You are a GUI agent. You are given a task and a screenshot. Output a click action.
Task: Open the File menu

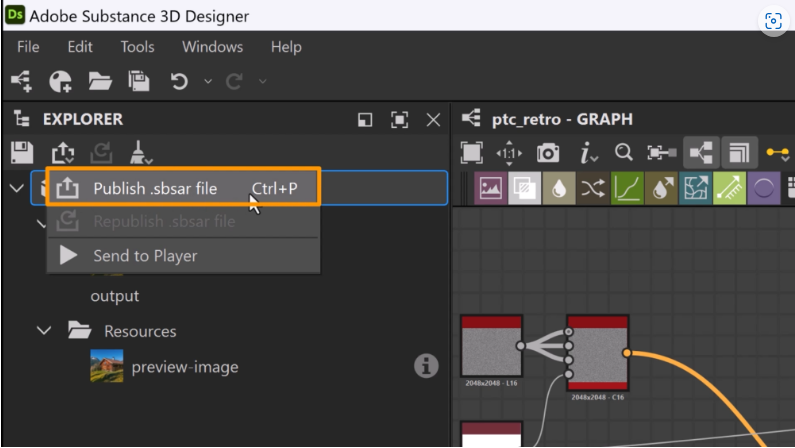(x=28, y=47)
